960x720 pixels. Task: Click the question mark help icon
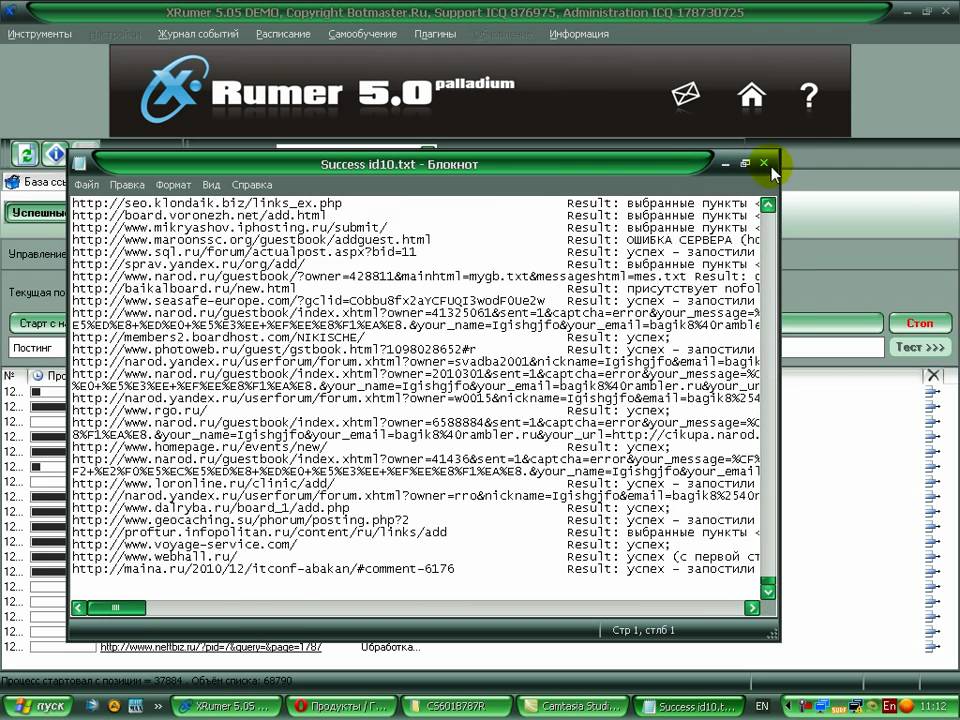click(809, 95)
